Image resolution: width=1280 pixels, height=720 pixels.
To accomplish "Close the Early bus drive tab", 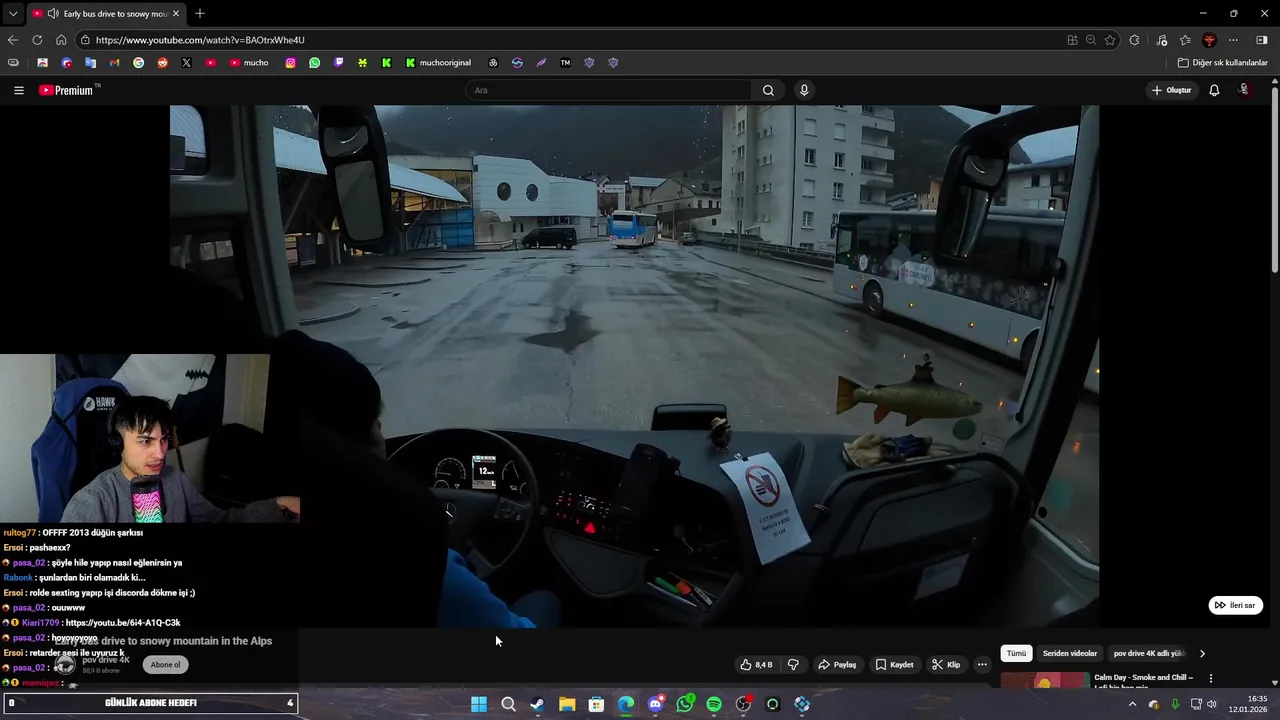I will 176,13.
